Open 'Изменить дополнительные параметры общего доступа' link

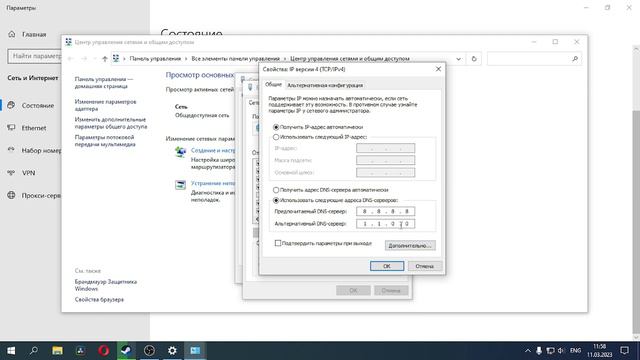(x=111, y=123)
